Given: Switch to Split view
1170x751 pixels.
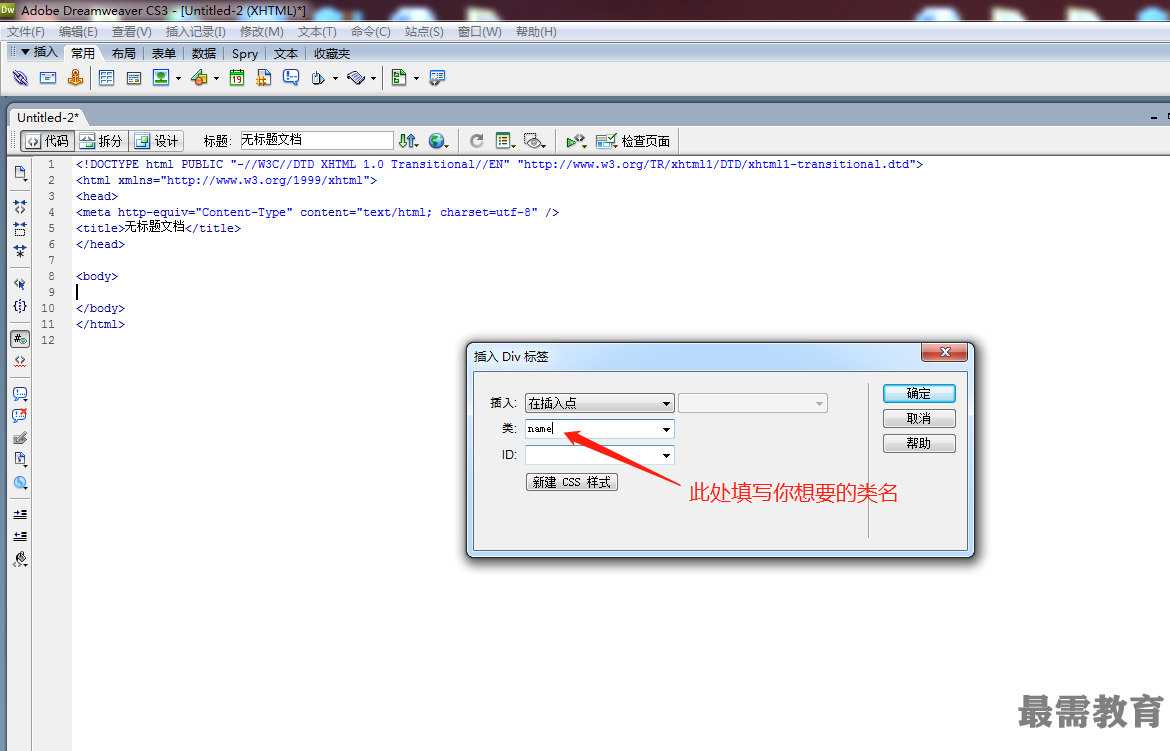Looking at the screenshot, I should pos(101,140).
